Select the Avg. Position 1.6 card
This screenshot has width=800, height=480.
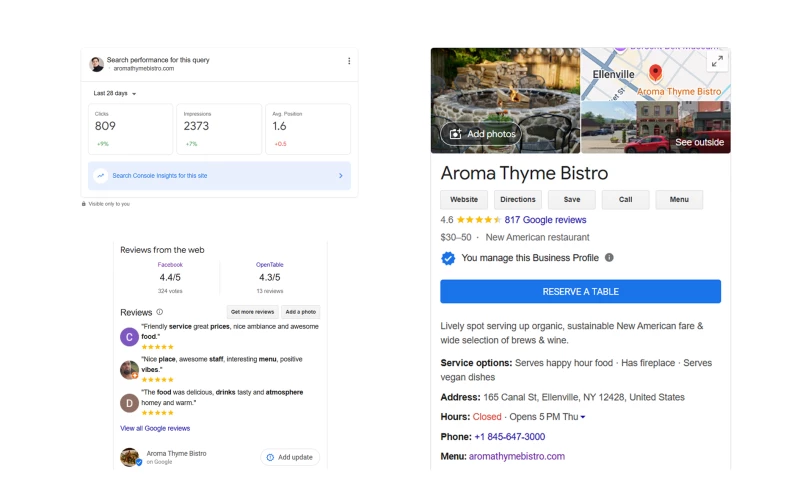pyautogui.click(x=308, y=129)
